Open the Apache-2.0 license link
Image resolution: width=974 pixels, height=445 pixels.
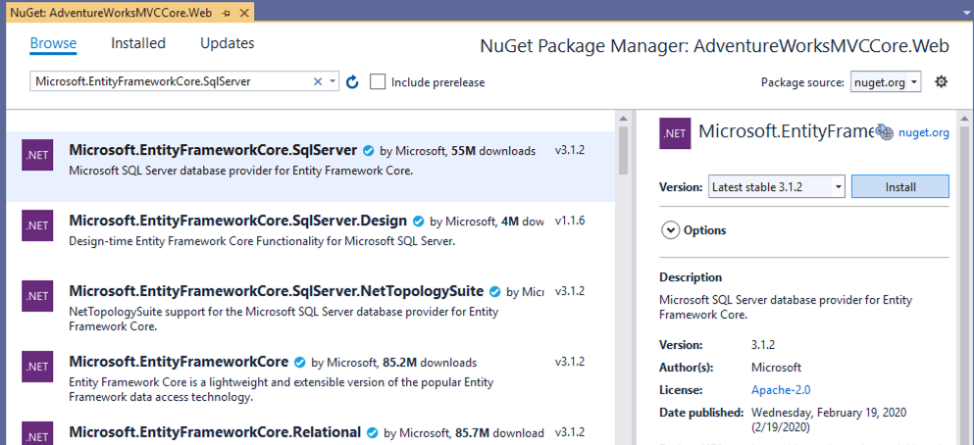[x=781, y=390]
